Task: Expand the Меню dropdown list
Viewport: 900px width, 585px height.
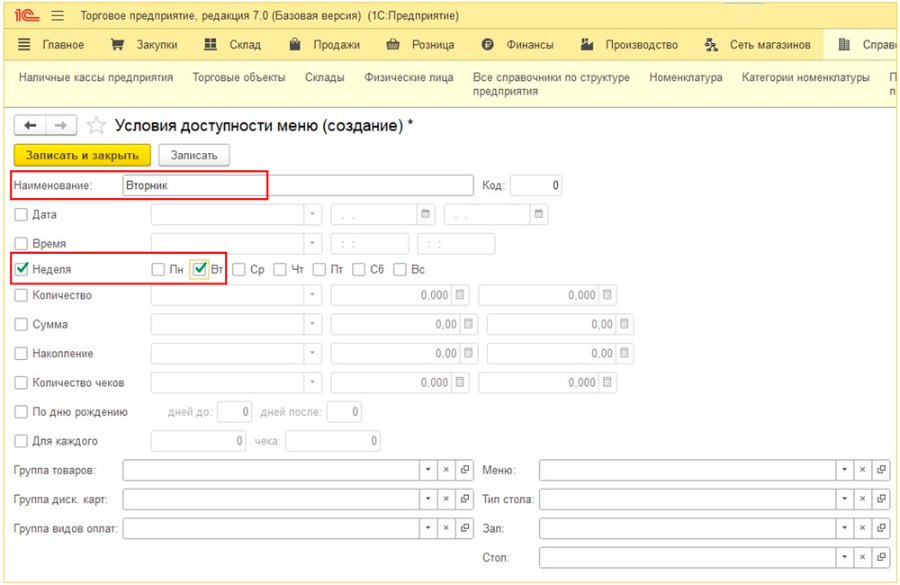Action: click(x=844, y=470)
